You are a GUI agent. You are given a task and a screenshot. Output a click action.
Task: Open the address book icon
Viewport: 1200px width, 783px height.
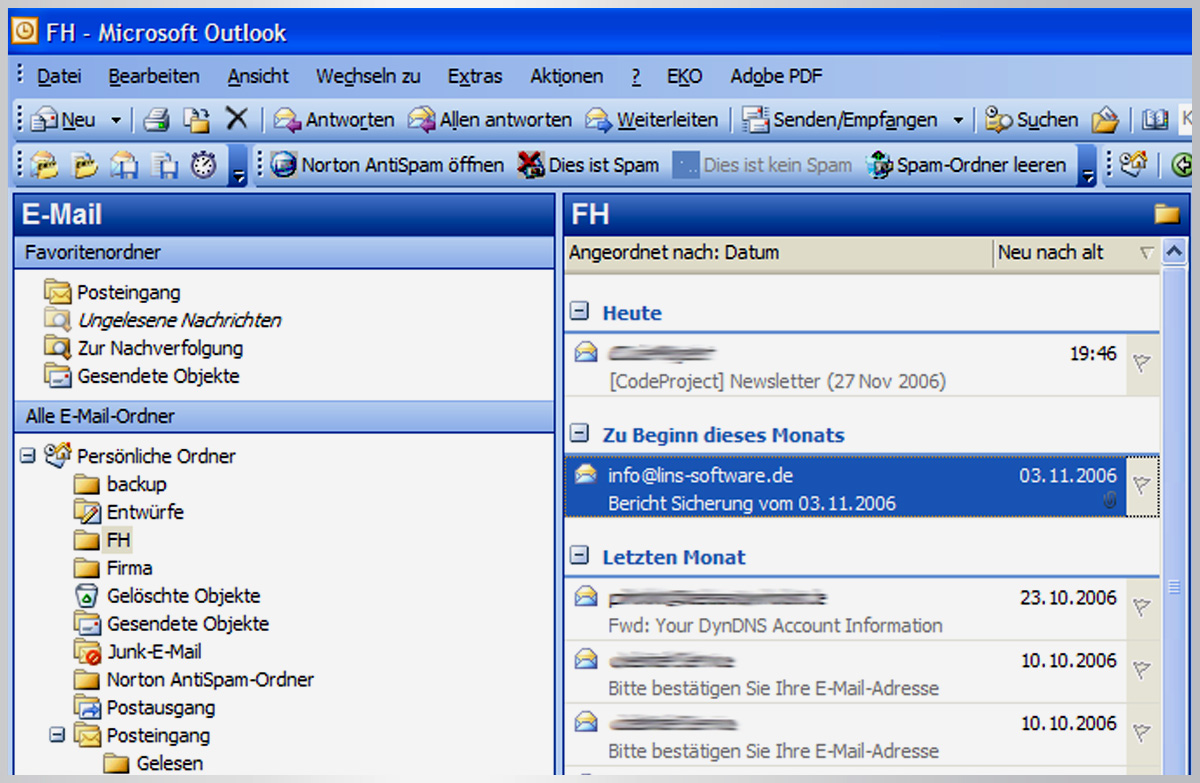point(1155,120)
